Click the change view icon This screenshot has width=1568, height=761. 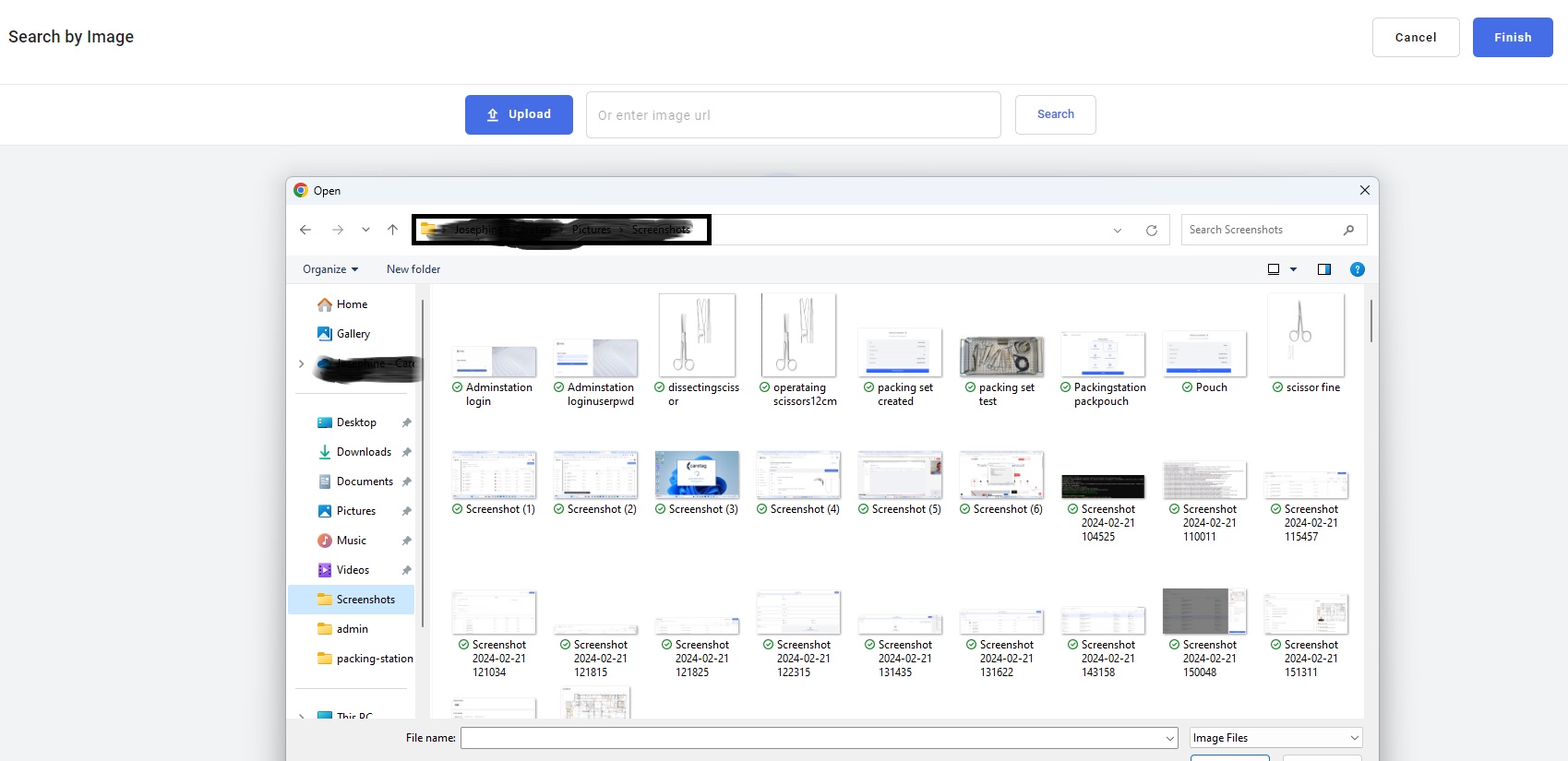point(1274,269)
